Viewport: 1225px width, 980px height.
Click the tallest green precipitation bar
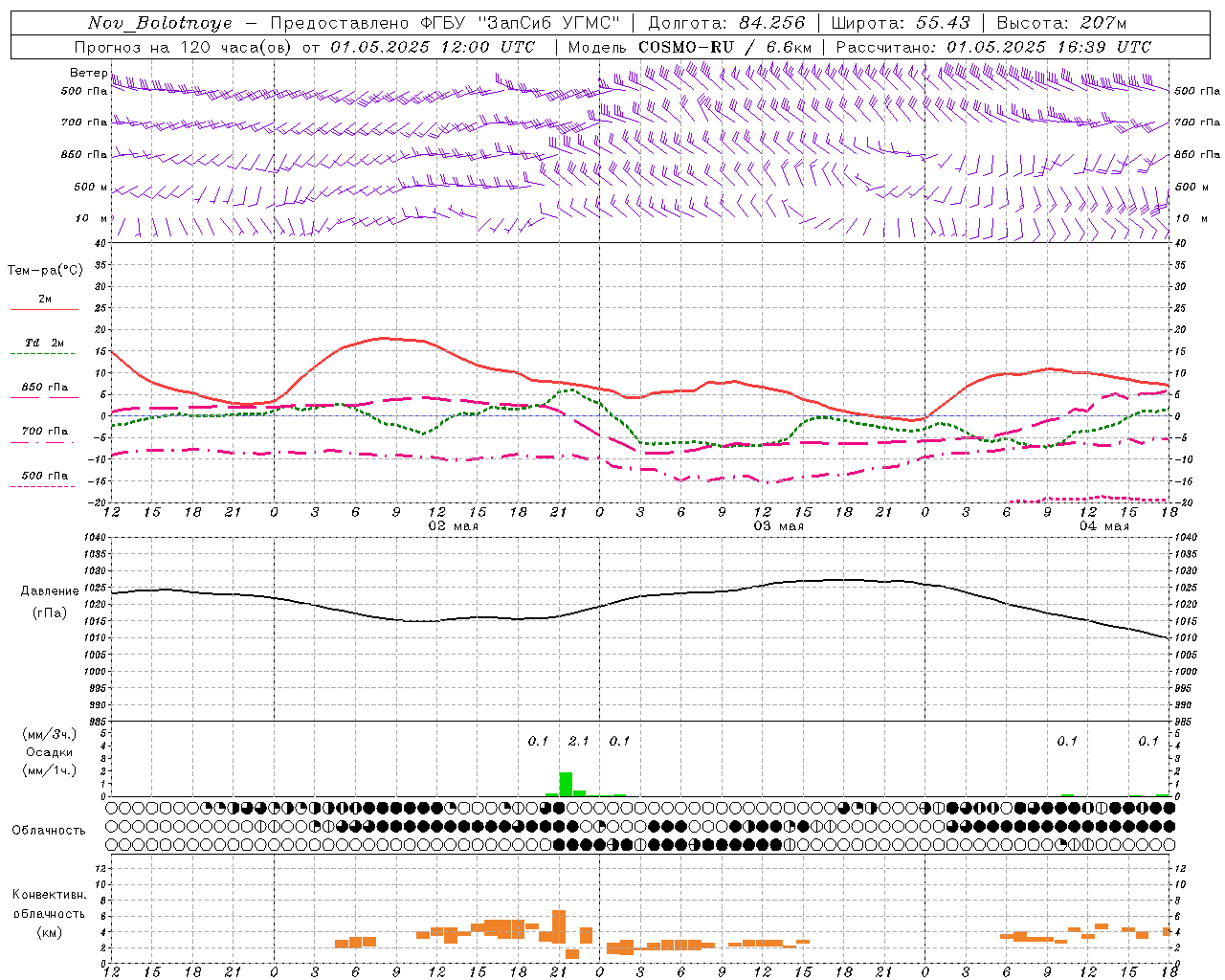click(566, 784)
